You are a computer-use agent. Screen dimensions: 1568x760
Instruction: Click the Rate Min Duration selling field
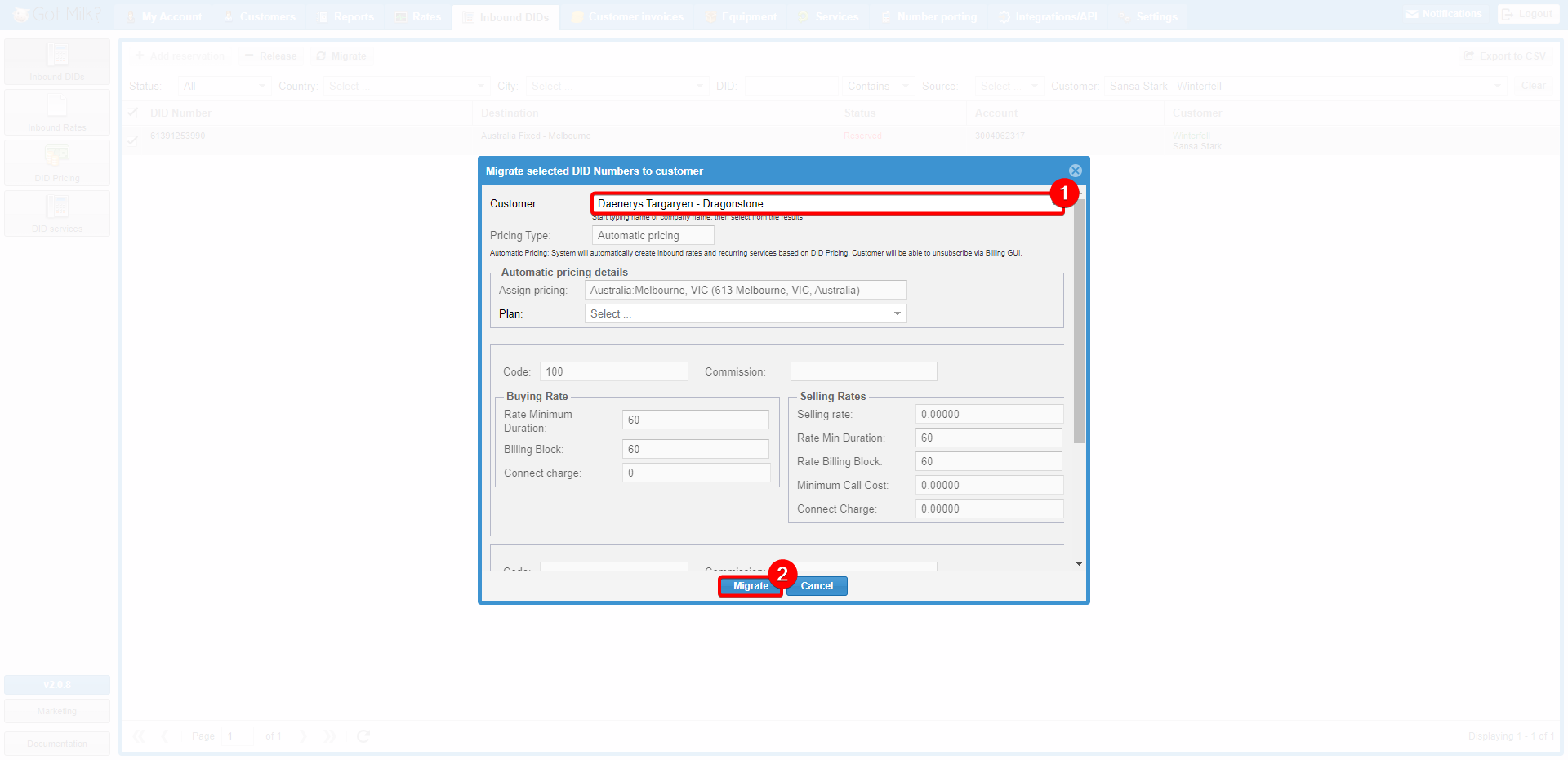point(988,438)
